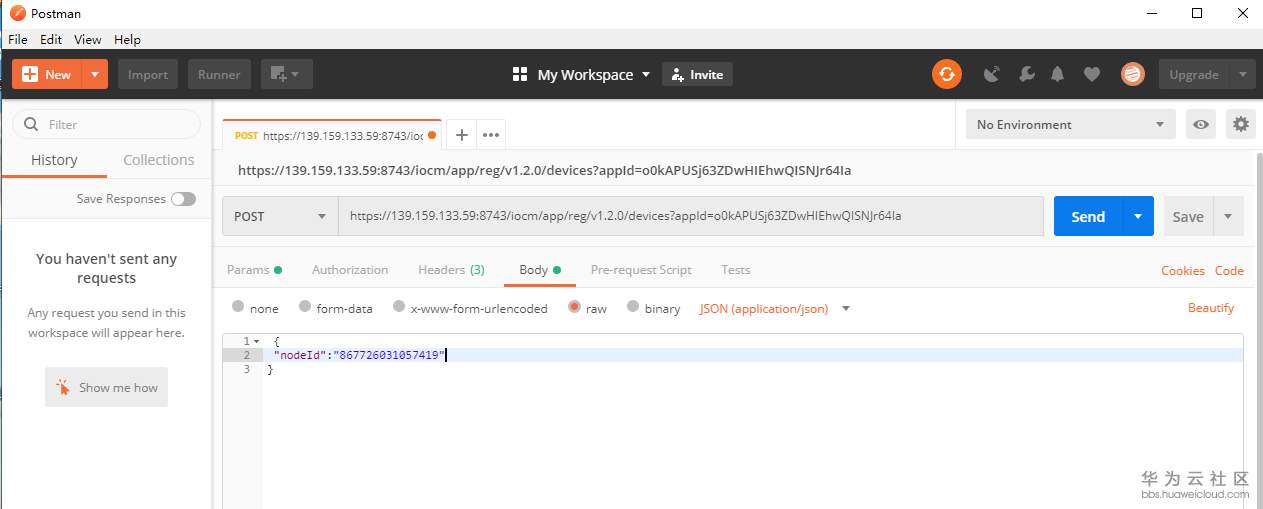Click the sync status icon

947,74
